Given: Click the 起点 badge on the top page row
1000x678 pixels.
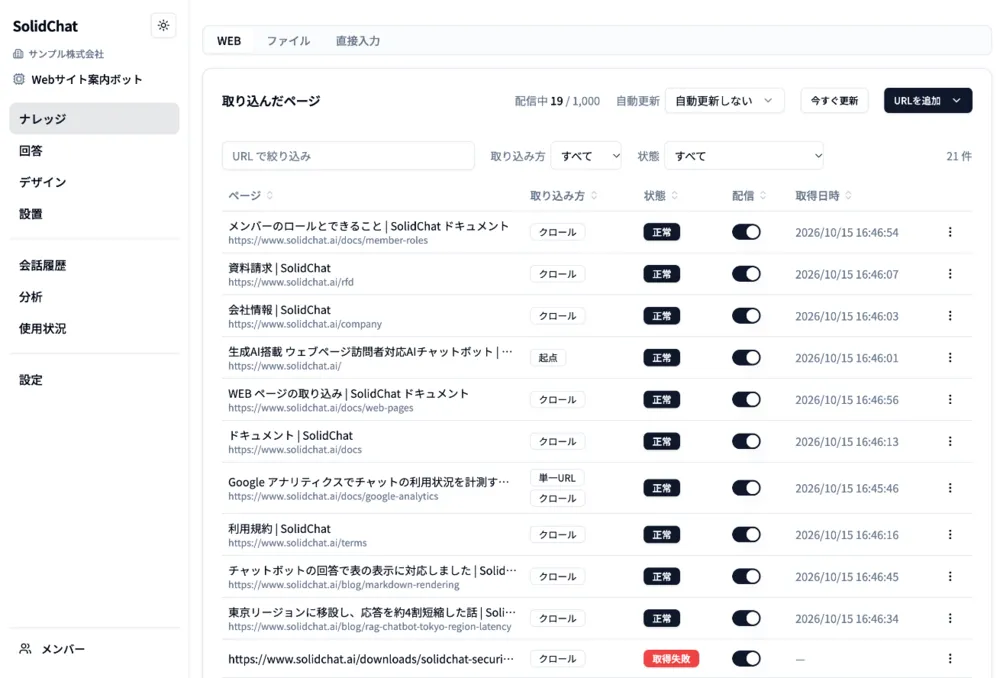Looking at the screenshot, I should click(548, 358).
